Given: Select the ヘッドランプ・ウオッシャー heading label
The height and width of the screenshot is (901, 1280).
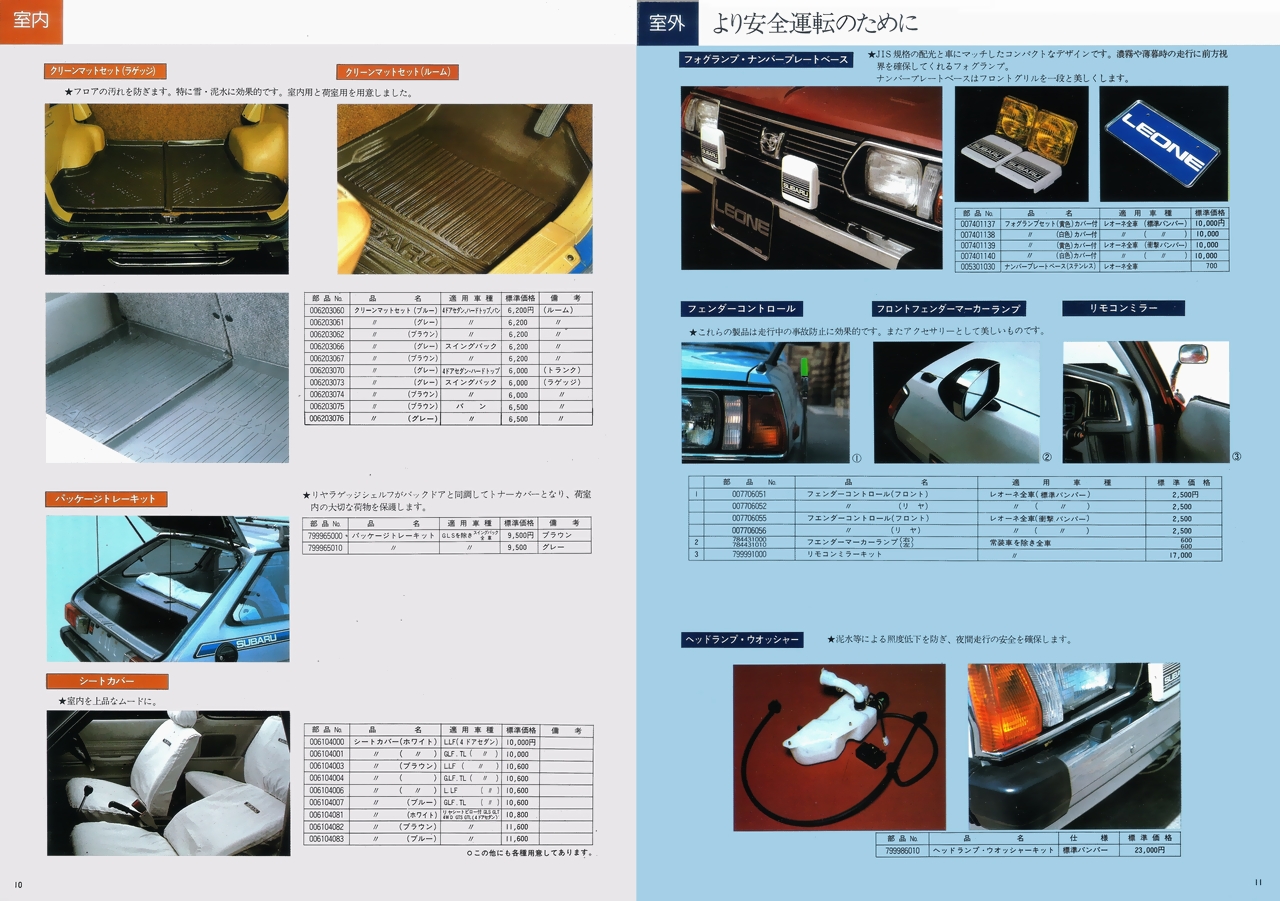Looking at the screenshot, I should (x=741, y=640).
